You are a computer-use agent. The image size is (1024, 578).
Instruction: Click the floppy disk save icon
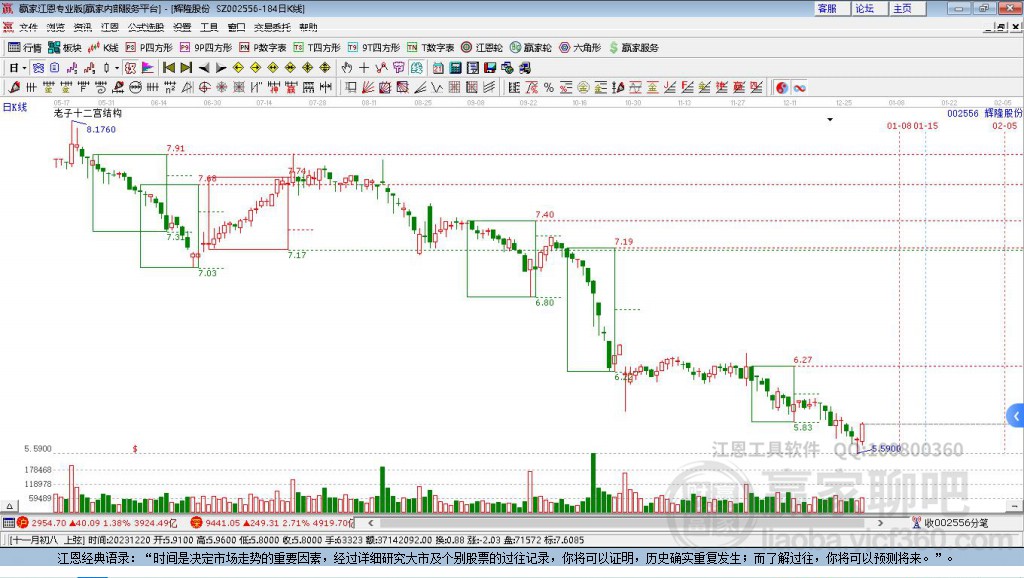pyautogui.click(x=490, y=68)
